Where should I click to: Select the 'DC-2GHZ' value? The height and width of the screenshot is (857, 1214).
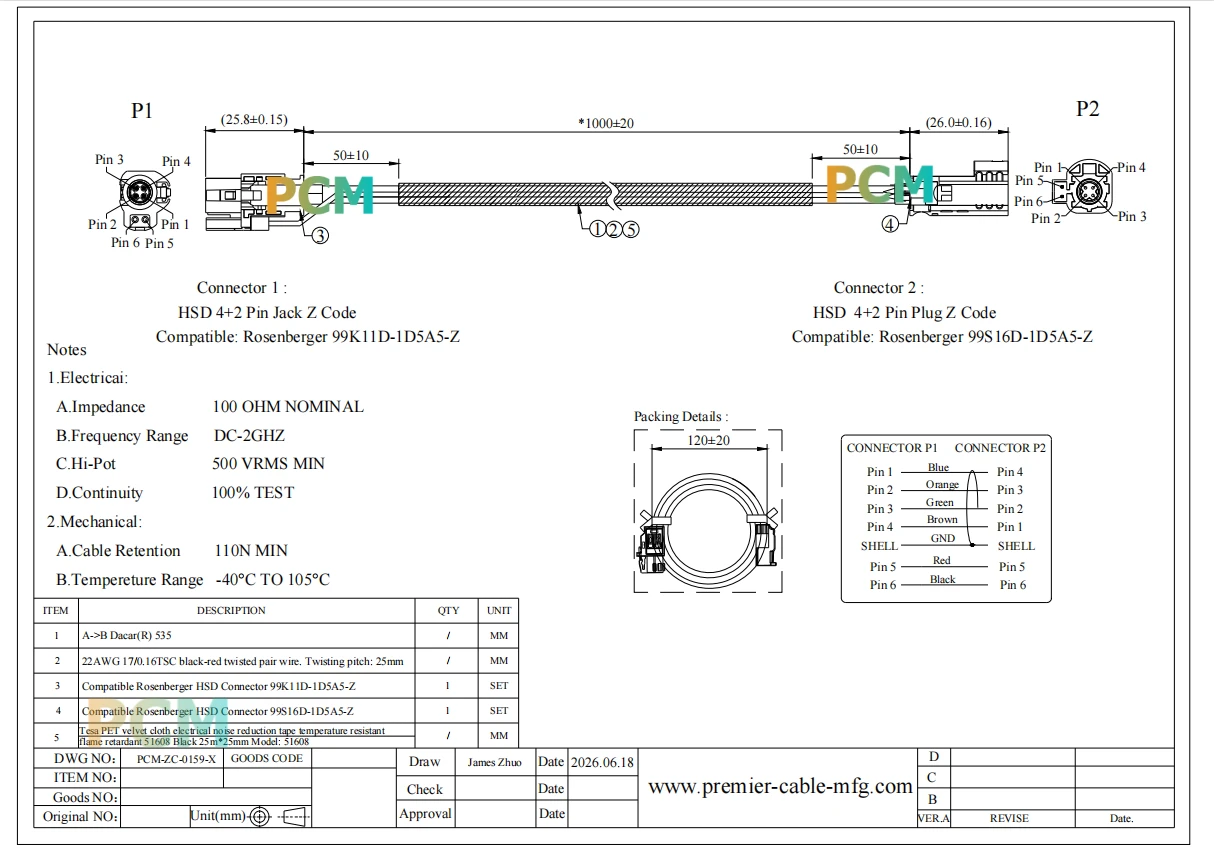pos(249,436)
